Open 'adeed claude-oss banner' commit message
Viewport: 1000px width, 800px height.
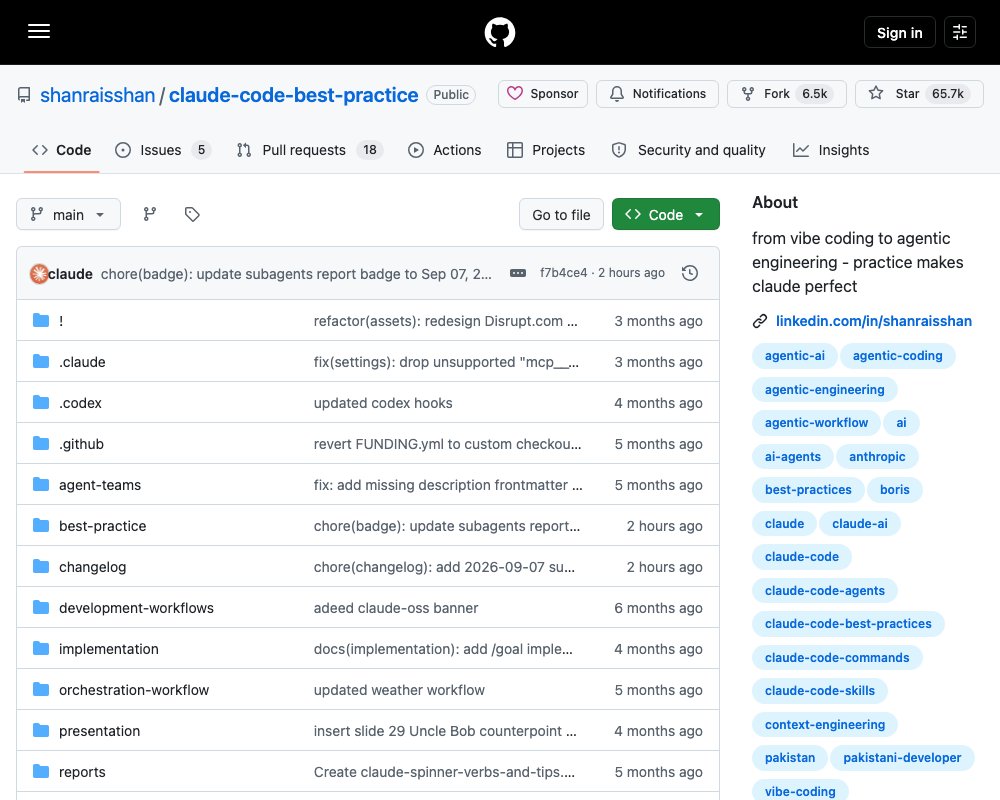(396, 608)
